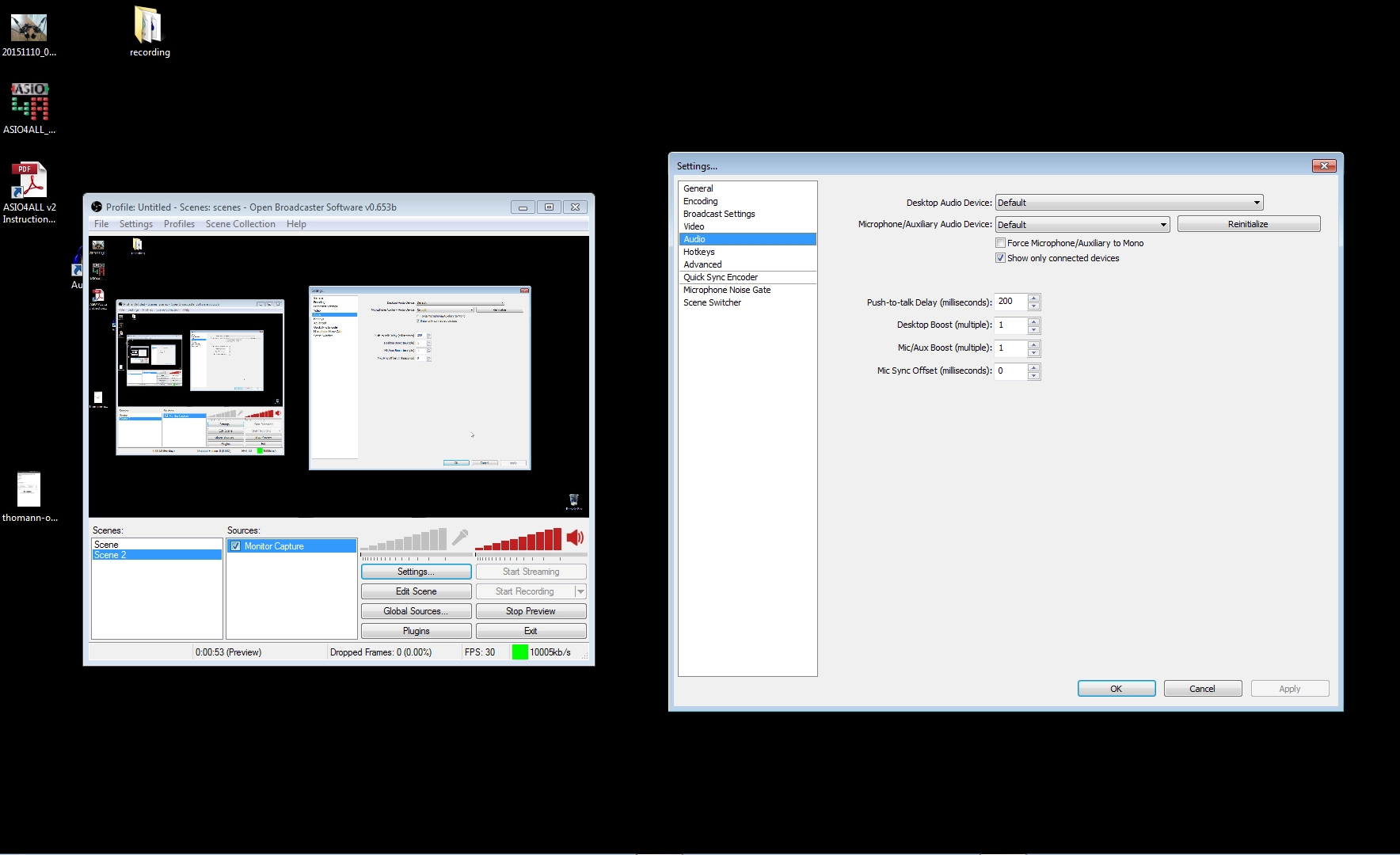Select Hotkeys settings category
The width and height of the screenshot is (1400, 855).
coord(748,252)
